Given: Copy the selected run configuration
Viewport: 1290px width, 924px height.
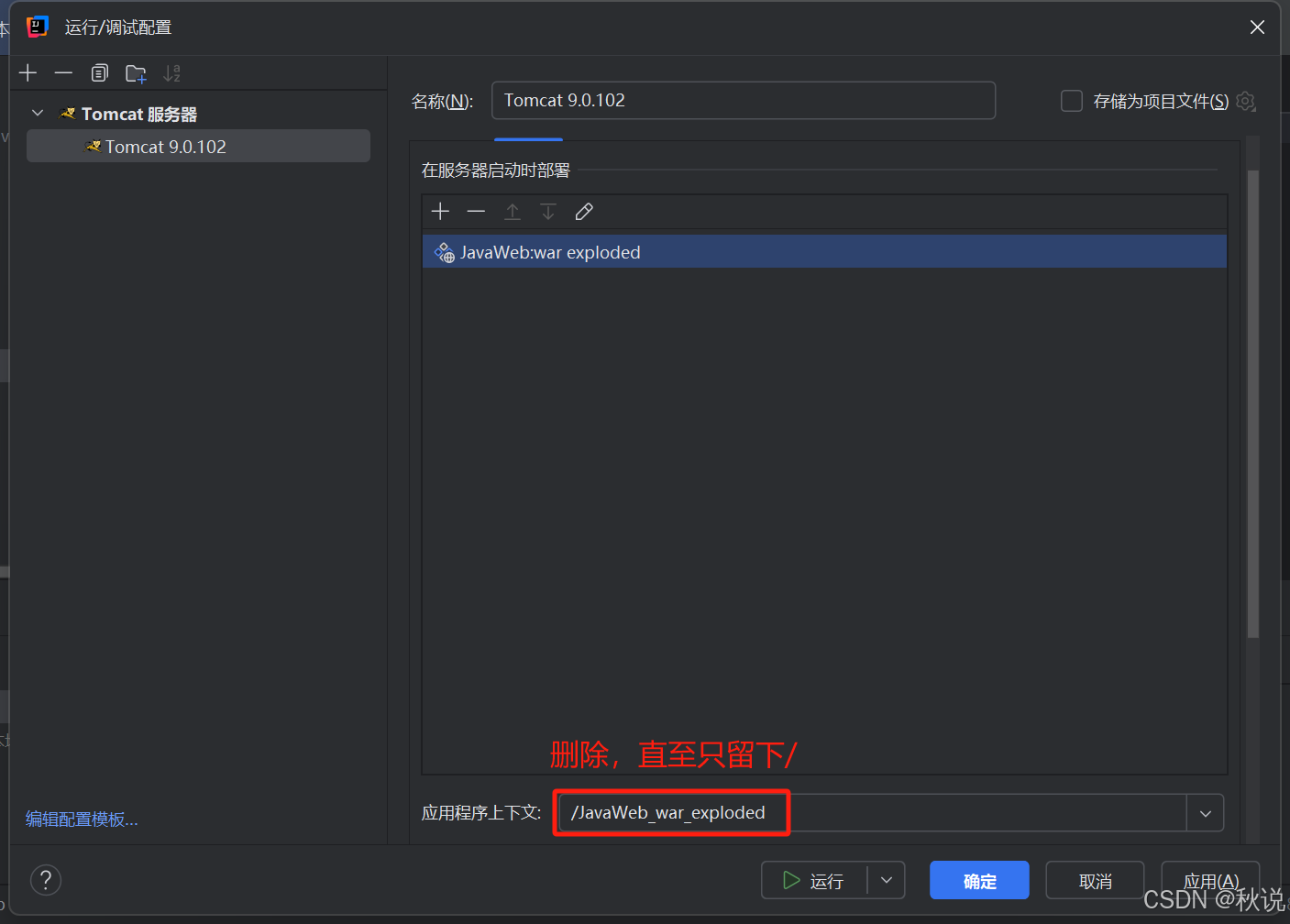Looking at the screenshot, I should (x=100, y=73).
